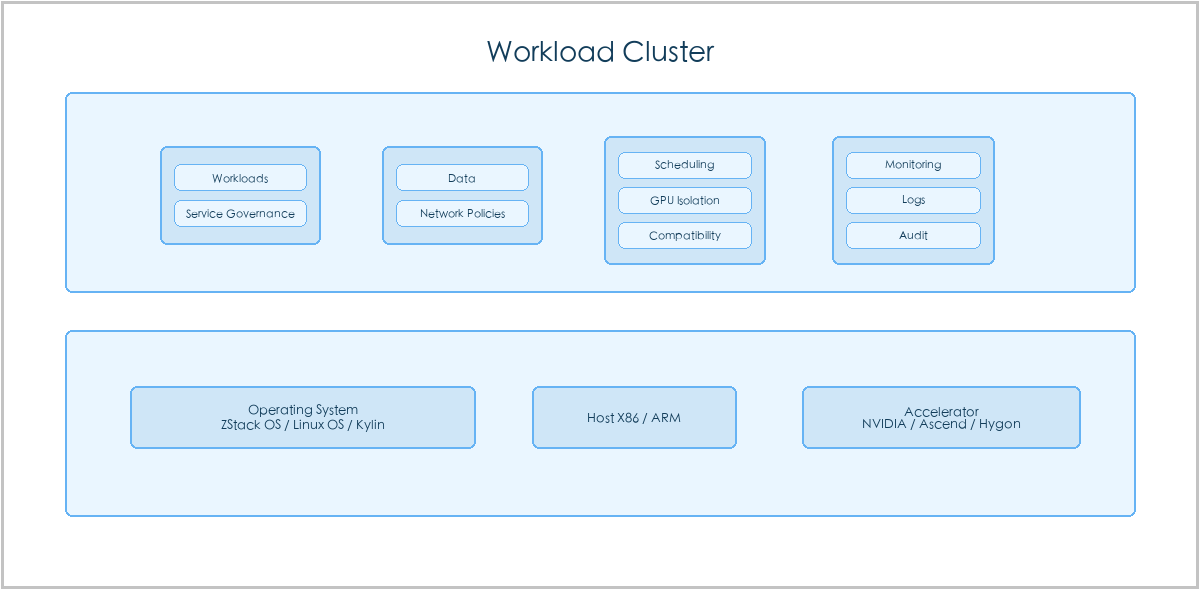Click the Network Policies box
Viewport: 1200px width, 590px height.
pyautogui.click(x=462, y=213)
